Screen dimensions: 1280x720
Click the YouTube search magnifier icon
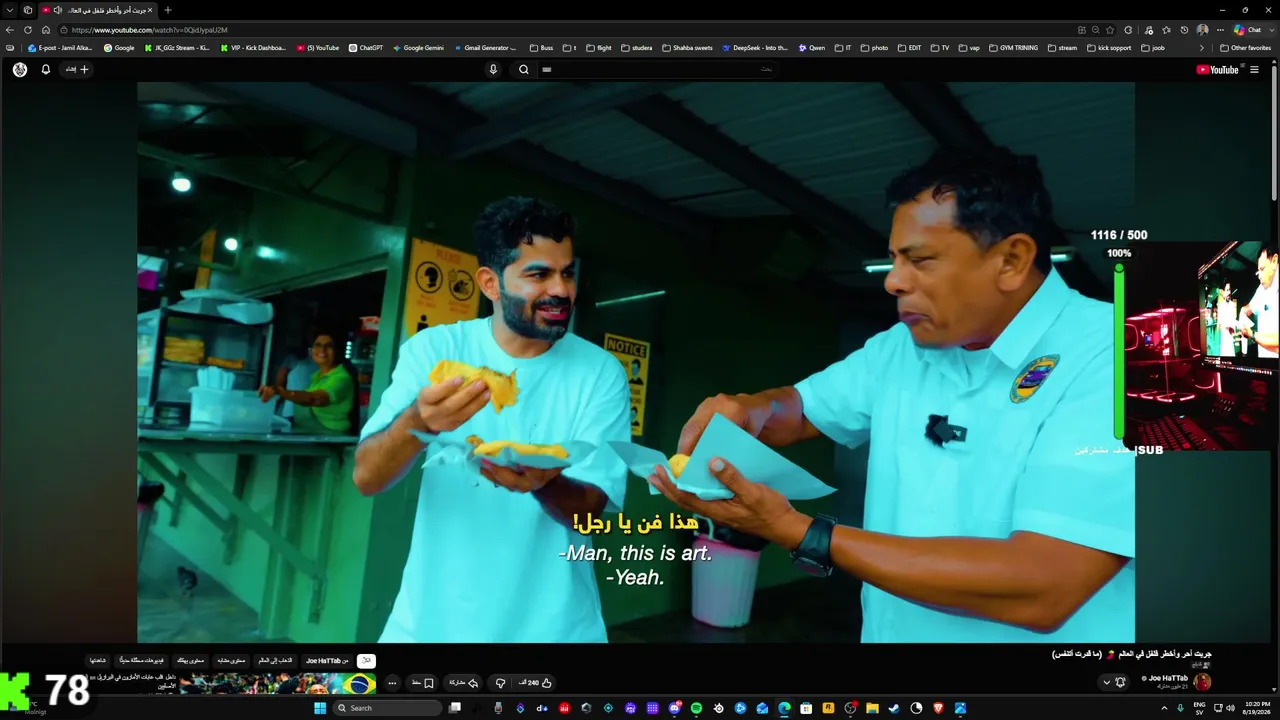(523, 69)
